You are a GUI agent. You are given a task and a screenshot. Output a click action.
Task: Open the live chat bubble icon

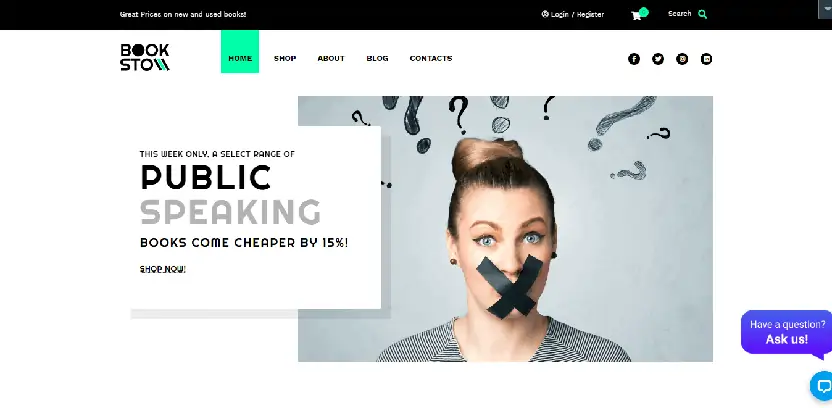[822, 386]
